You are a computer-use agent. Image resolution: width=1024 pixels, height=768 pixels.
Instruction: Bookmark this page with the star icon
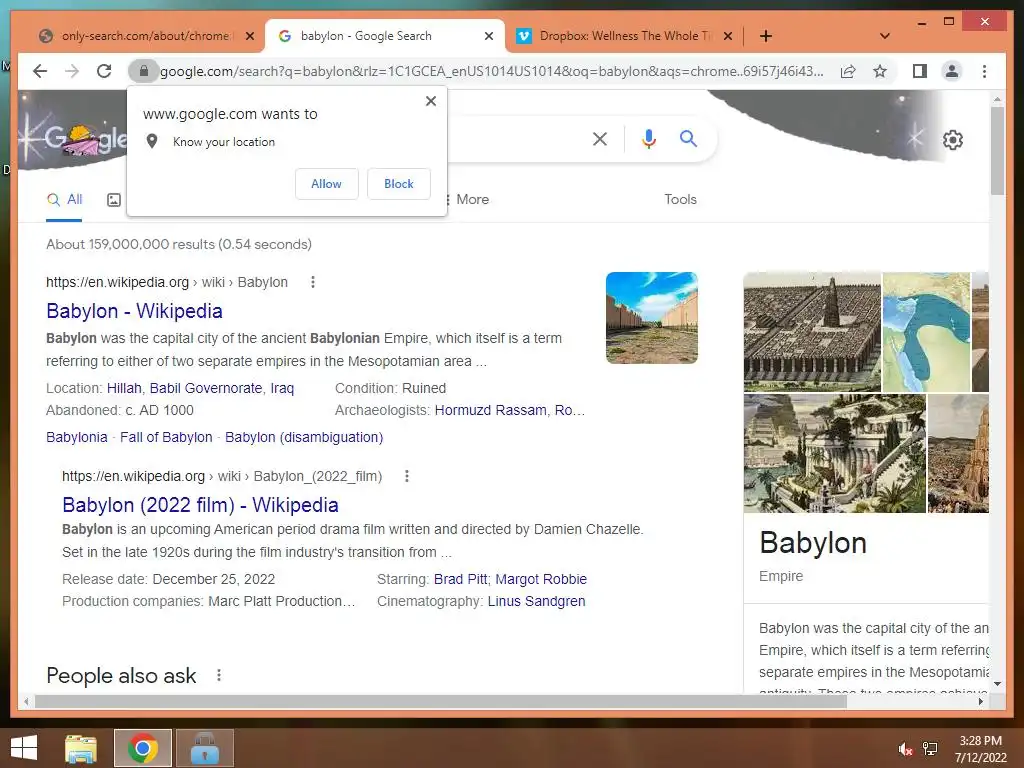[x=880, y=71]
